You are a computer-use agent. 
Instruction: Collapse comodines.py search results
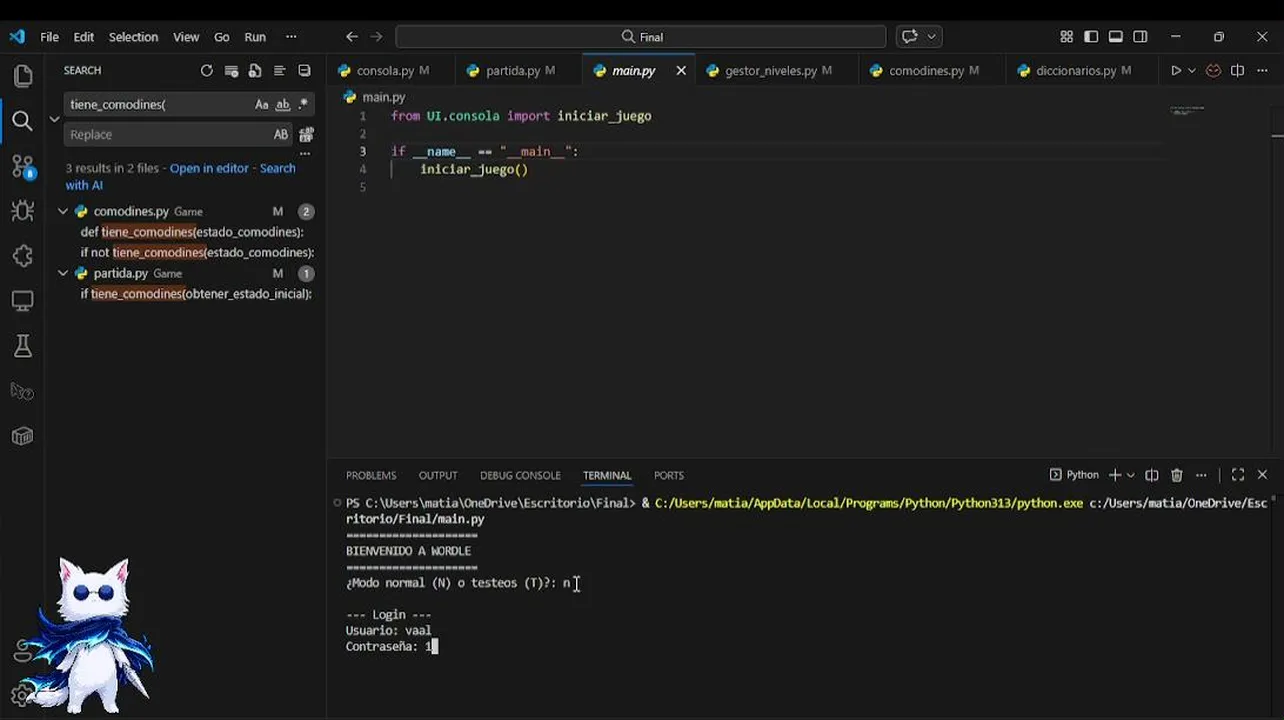63,212
